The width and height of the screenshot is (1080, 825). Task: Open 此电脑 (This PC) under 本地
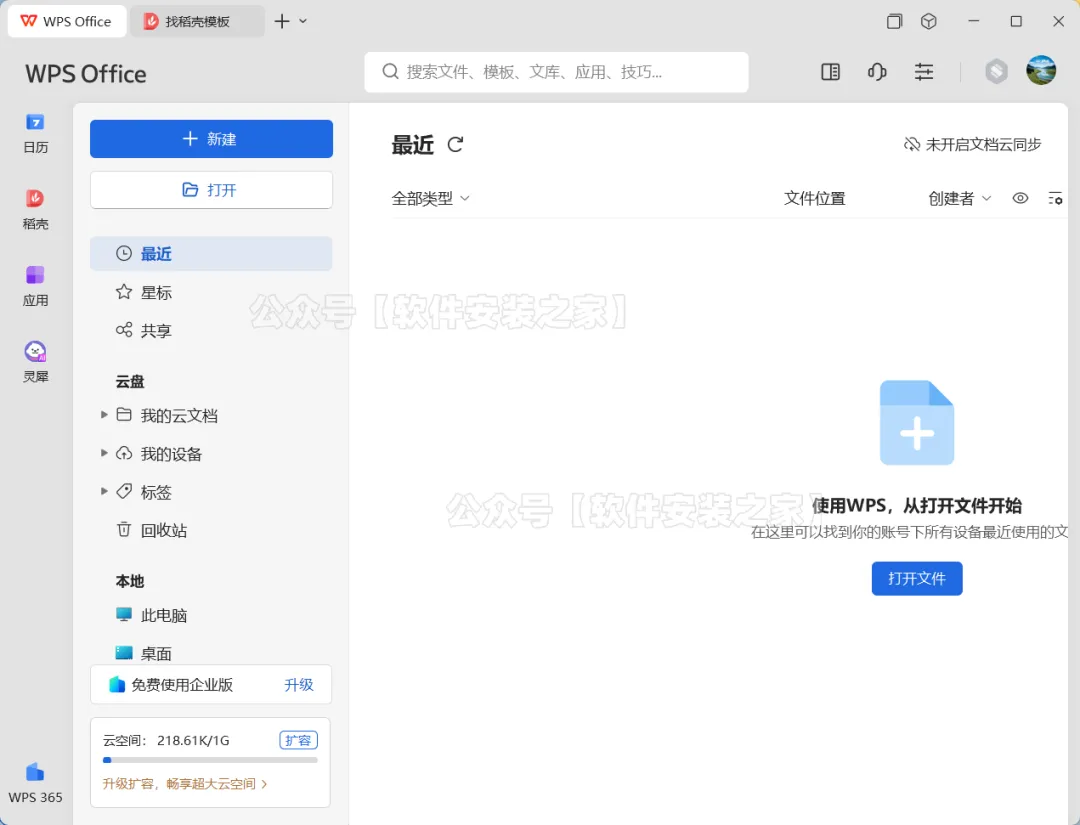coord(211,615)
